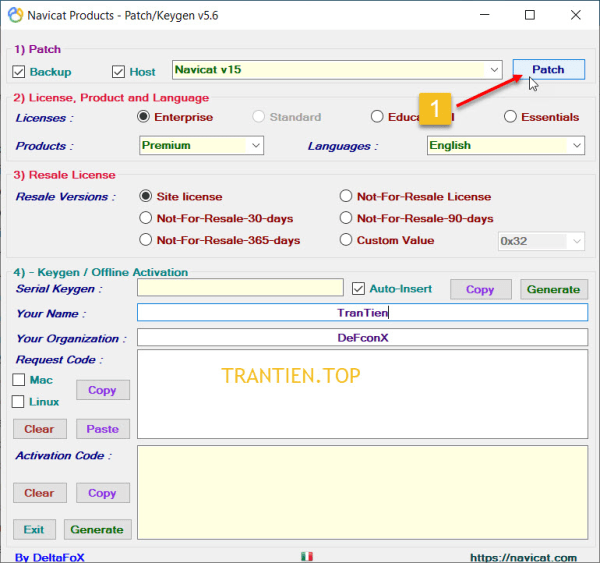Close the Patch/Keygen window

pyautogui.click(x=576, y=15)
